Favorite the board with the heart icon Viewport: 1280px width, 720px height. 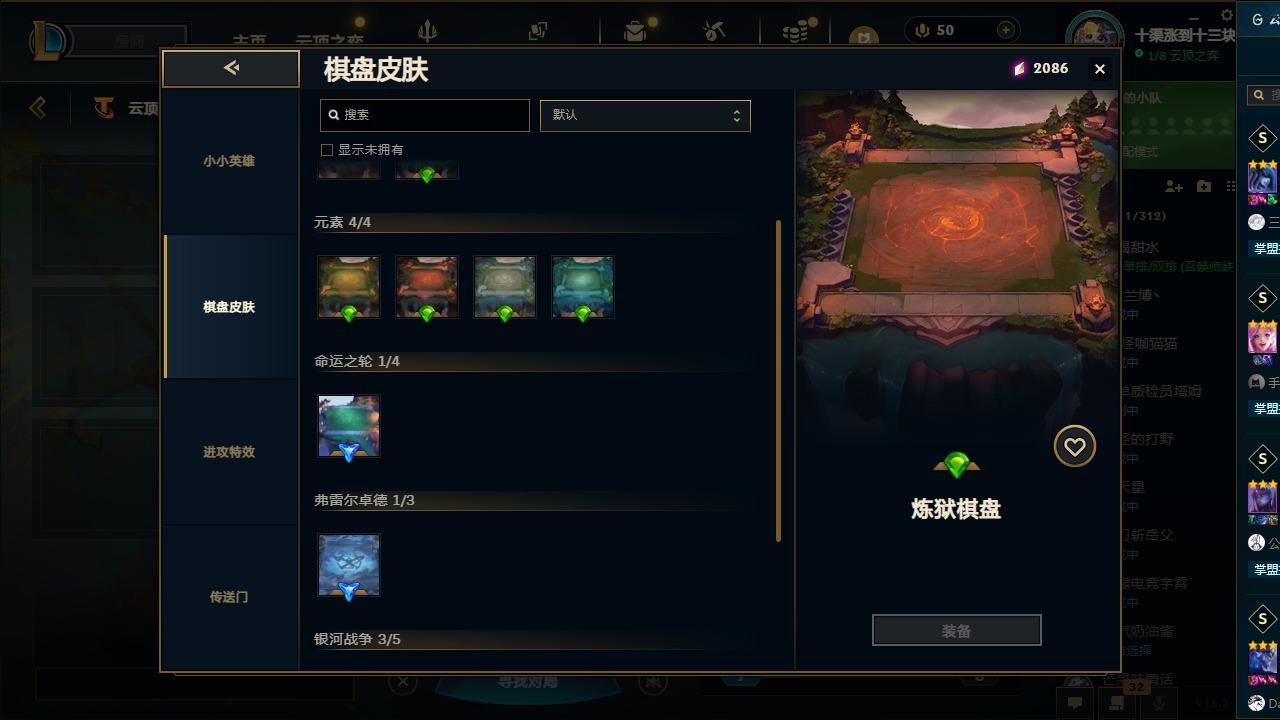pos(1075,446)
